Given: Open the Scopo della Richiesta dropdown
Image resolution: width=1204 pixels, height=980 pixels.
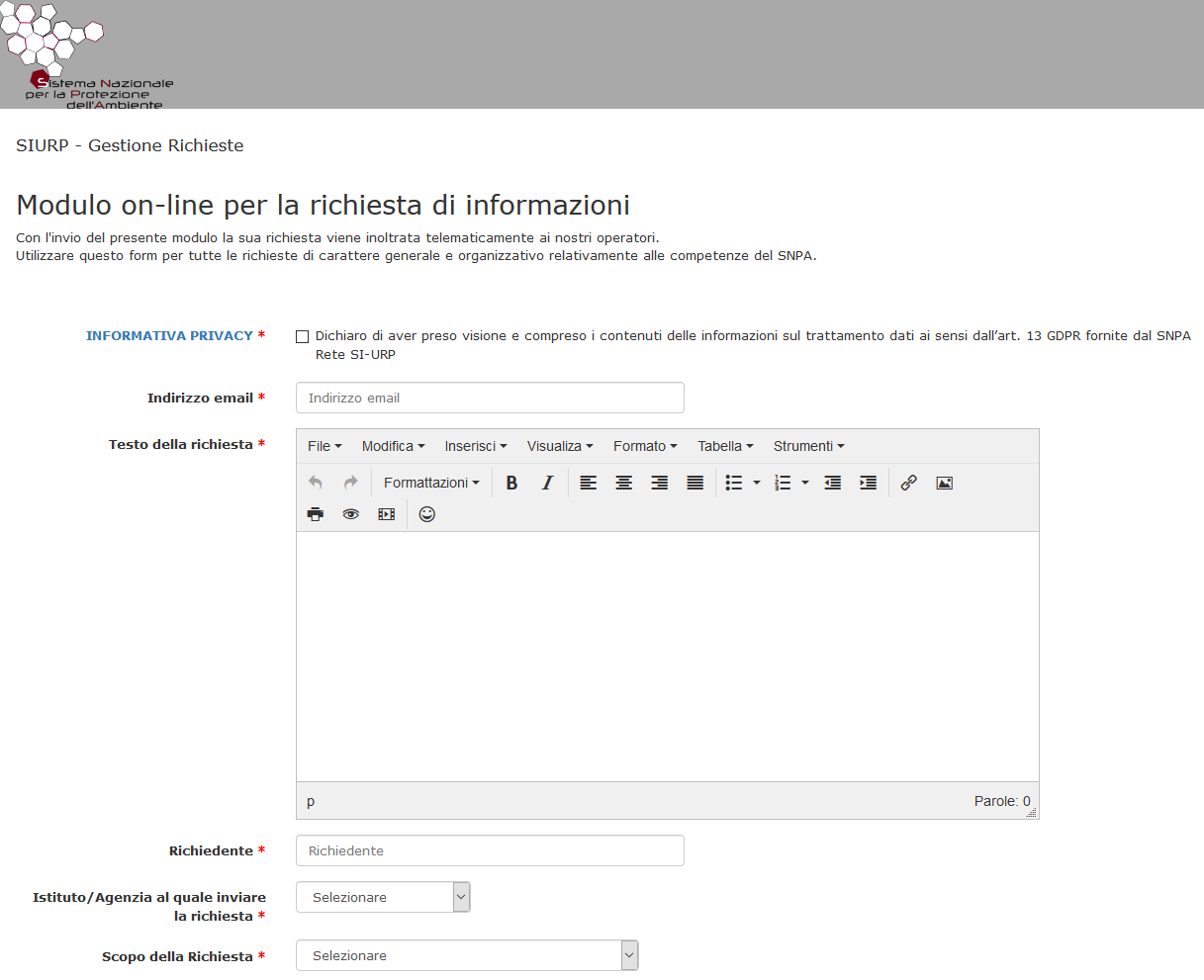Looking at the screenshot, I should tap(467, 955).
